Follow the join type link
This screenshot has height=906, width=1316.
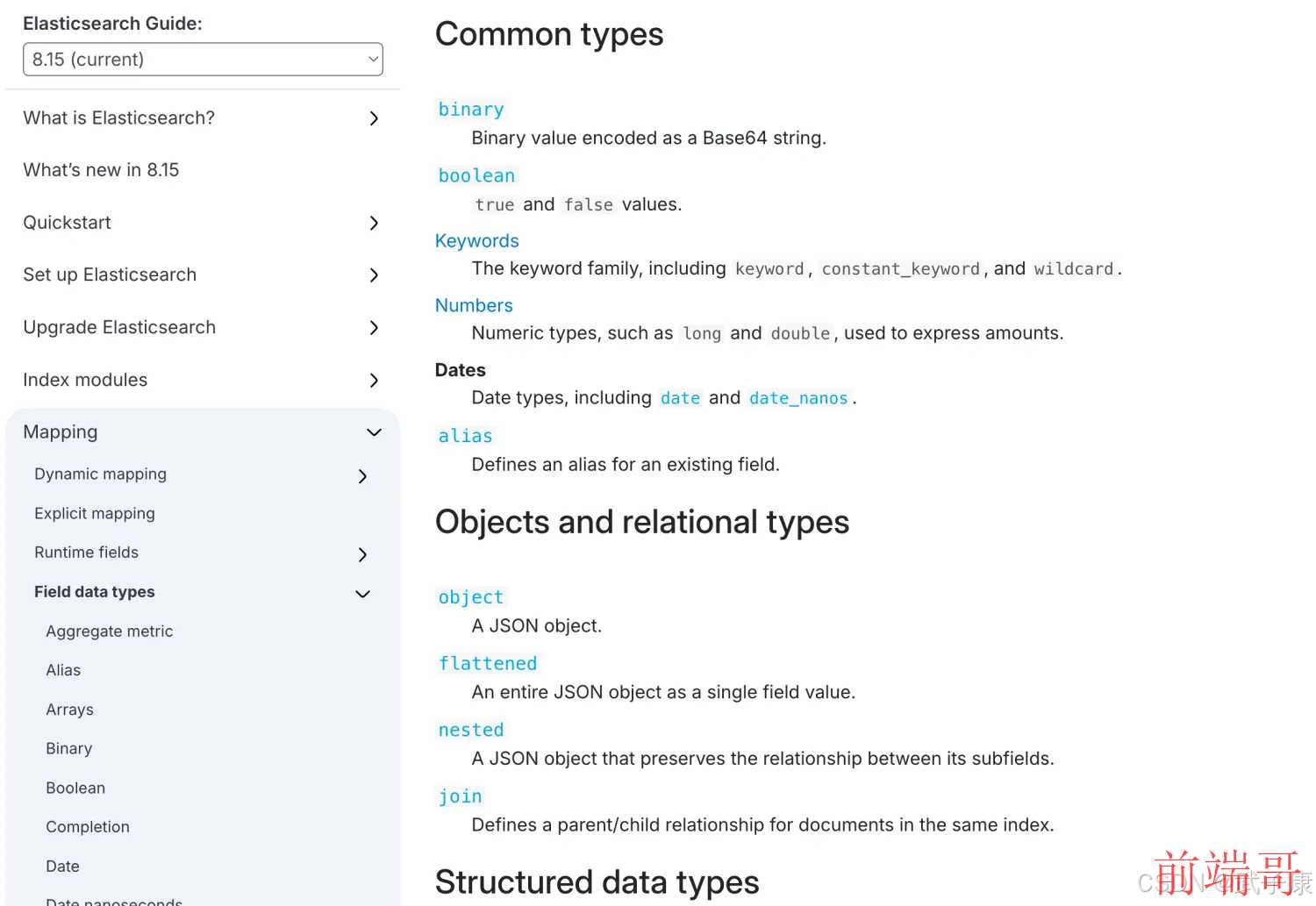click(x=460, y=796)
